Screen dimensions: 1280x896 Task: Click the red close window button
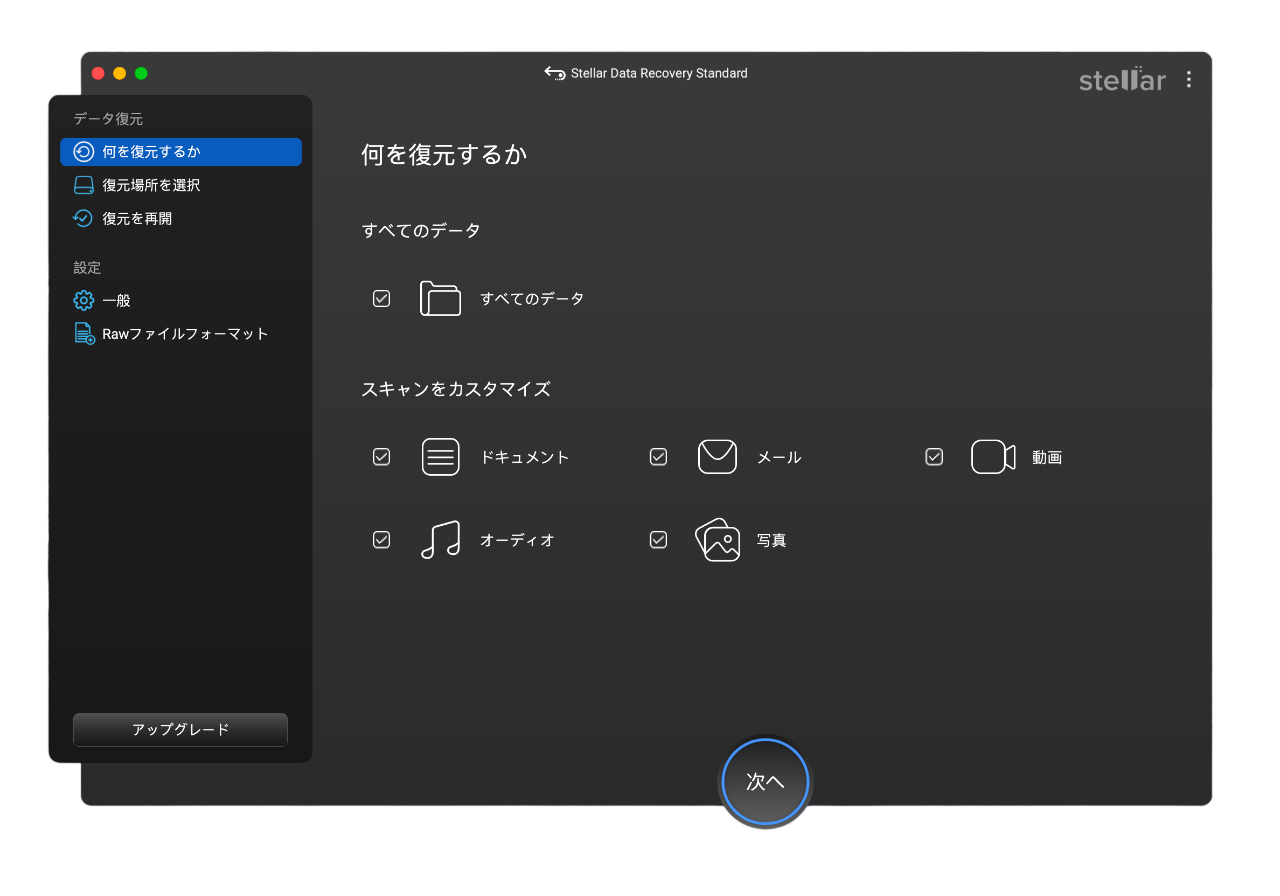coord(98,73)
